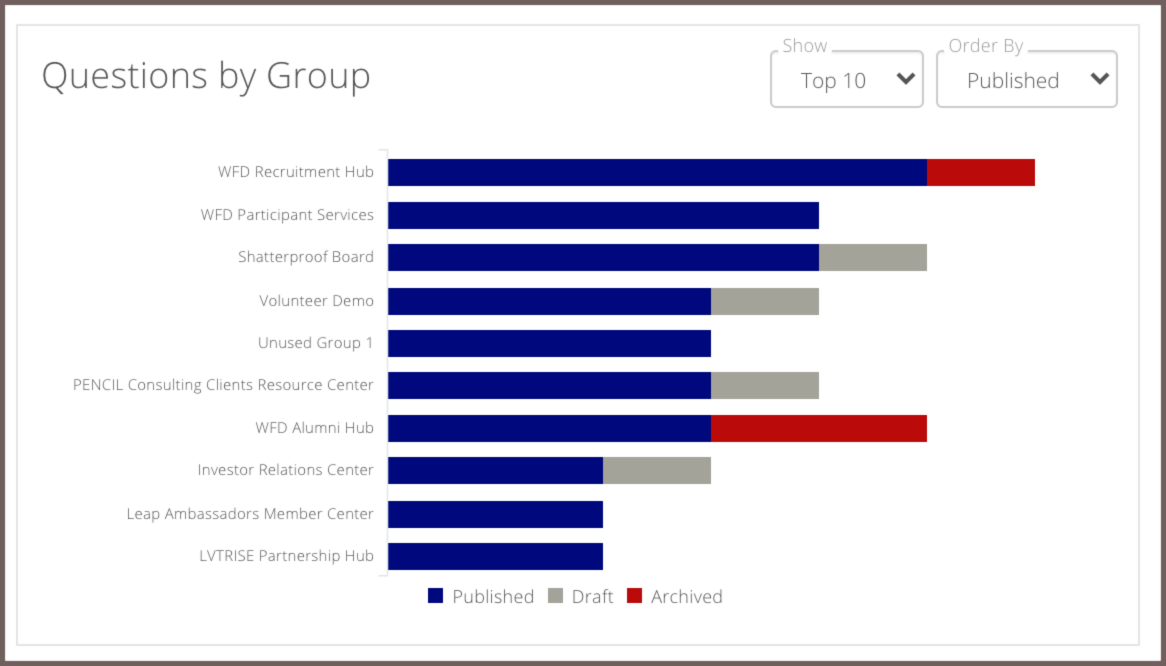Click the WFD Participant Services label
The width and height of the screenshot is (1166, 666).
287,215
